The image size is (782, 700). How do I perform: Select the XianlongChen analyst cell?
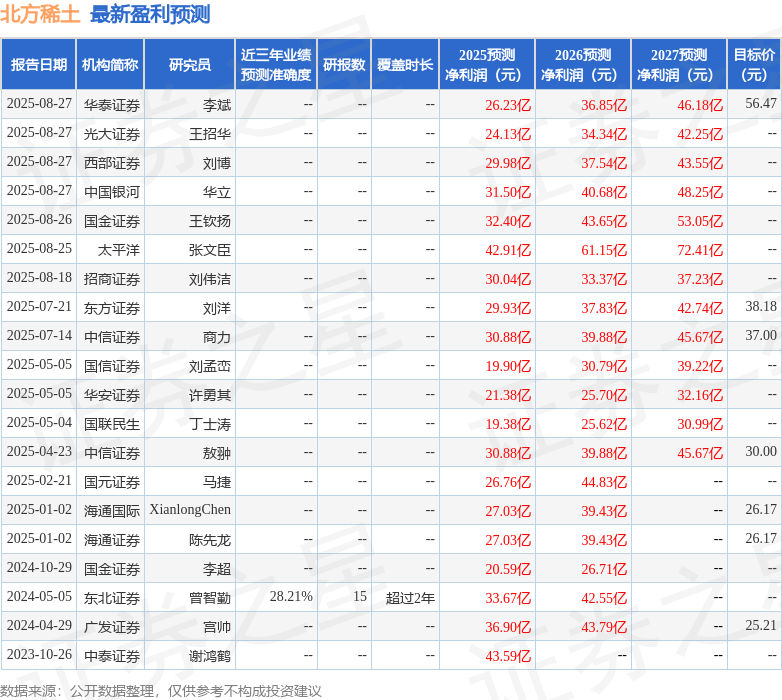pos(190,510)
